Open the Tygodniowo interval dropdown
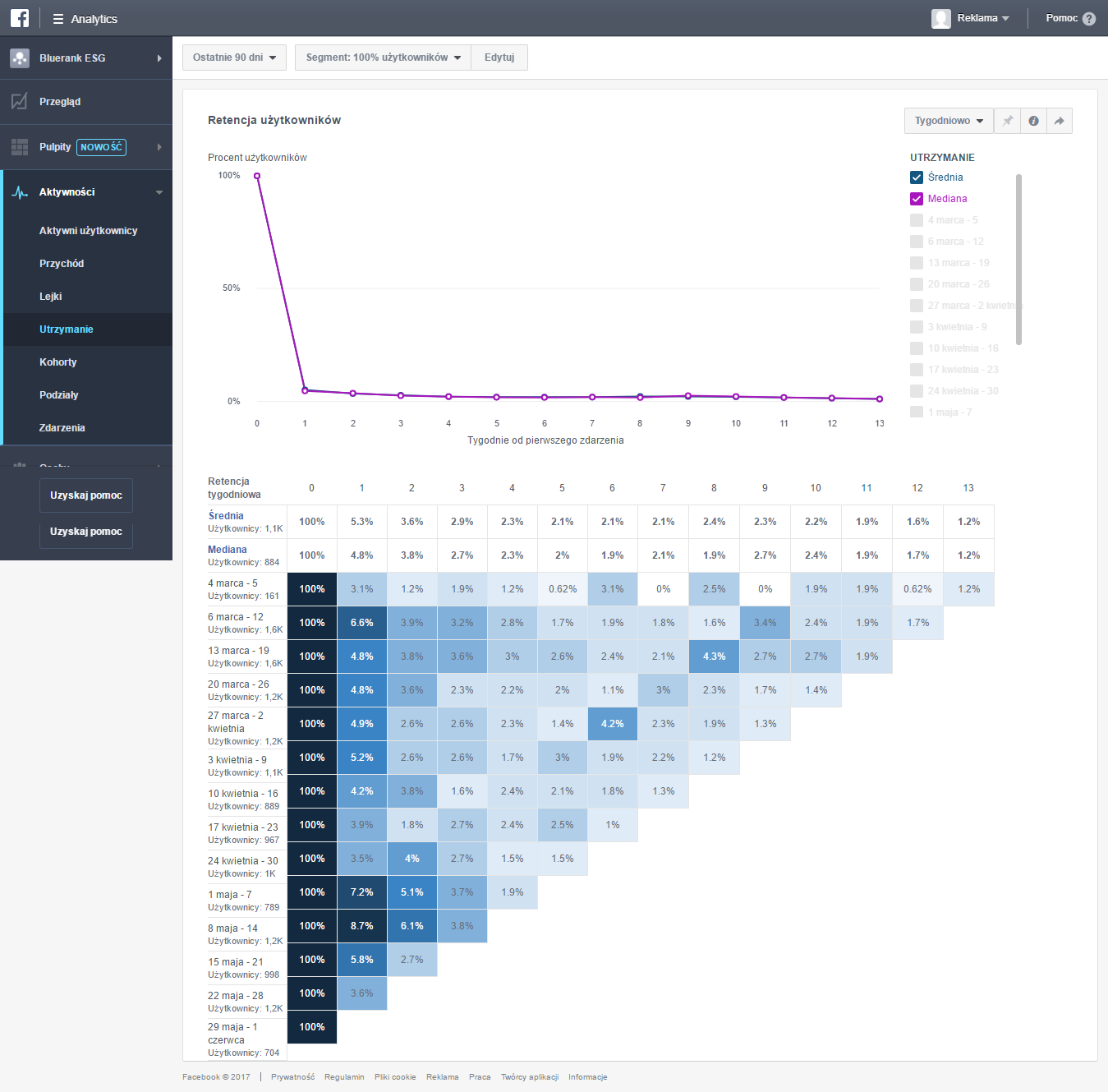The image size is (1108, 1092). click(x=949, y=121)
